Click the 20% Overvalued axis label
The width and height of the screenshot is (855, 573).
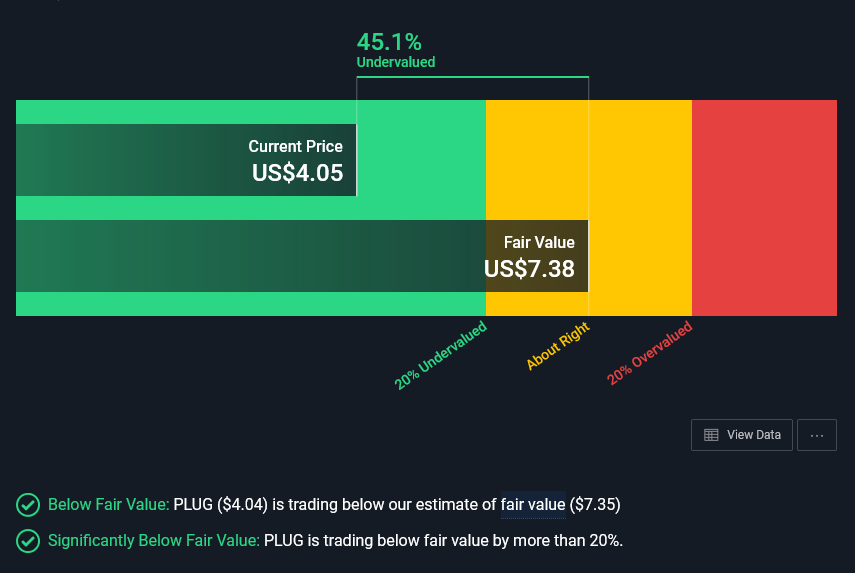pyautogui.click(x=649, y=353)
